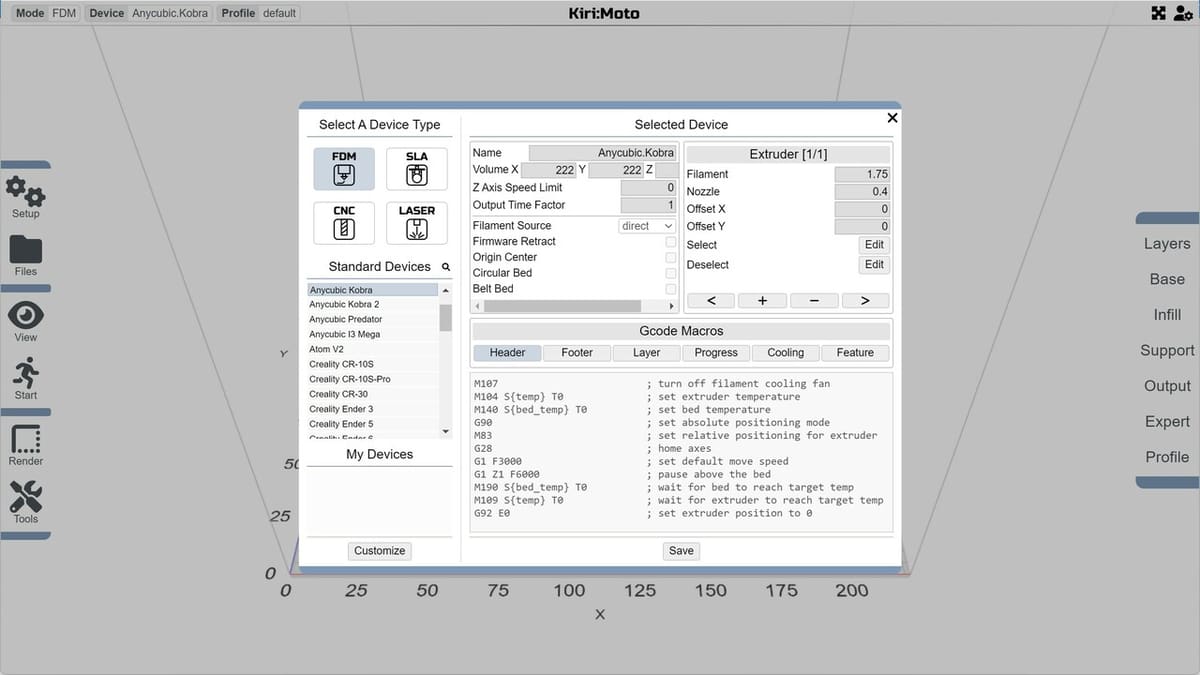Open the Support settings menu
Screen dimensions: 1200x675
pos(1167,351)
